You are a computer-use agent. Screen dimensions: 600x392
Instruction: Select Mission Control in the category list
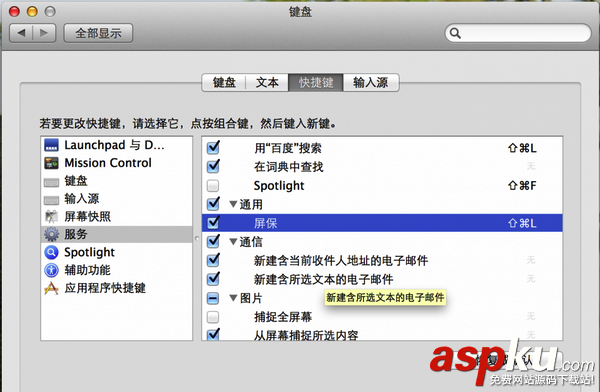[x=116, y=163]
